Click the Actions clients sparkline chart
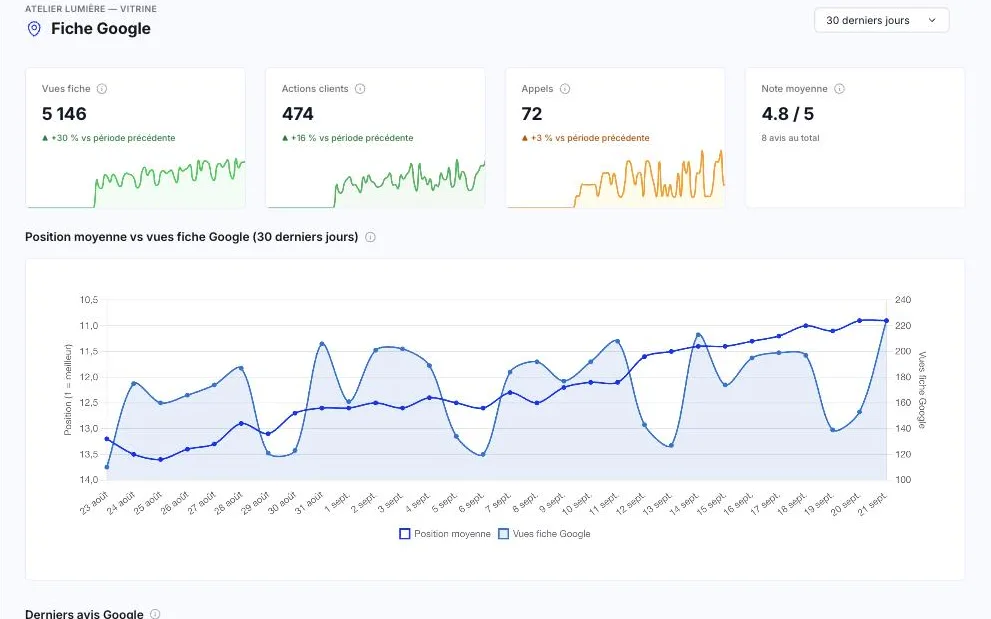 pos(375,183)
